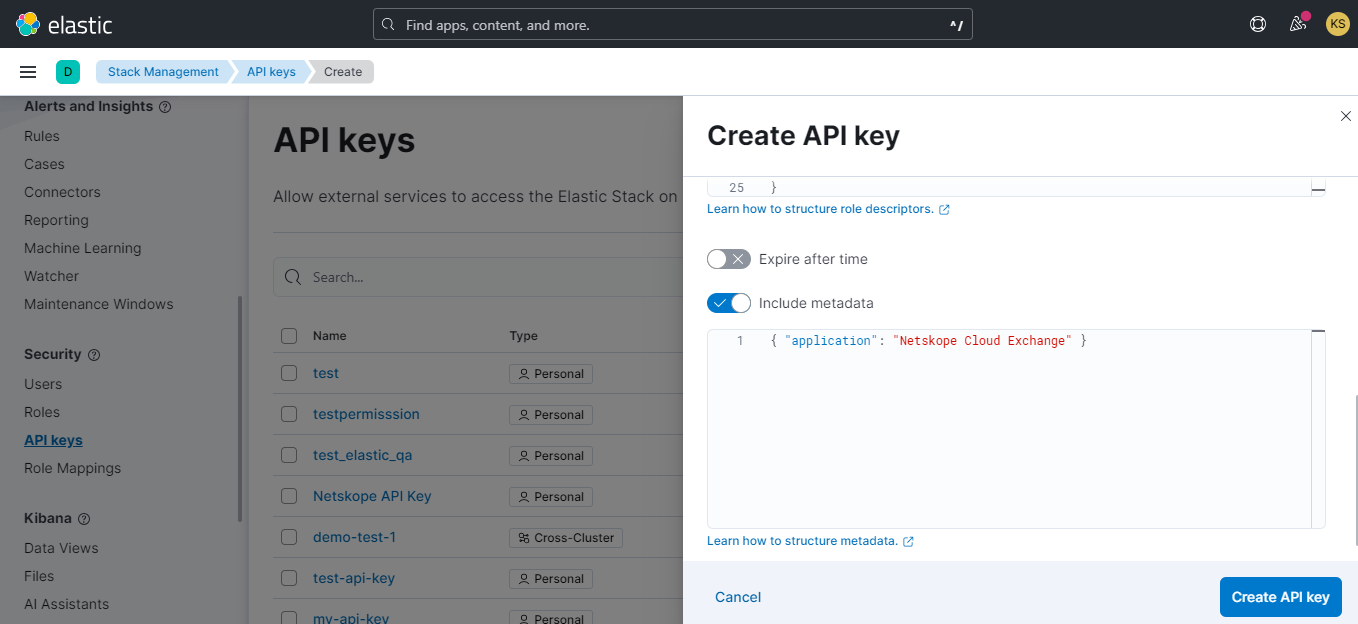Image resolution: width=1358 pixels, height=624 pixels.
Task: Click the Cross-Cluster type badge
Action: (x=566, y=538)
